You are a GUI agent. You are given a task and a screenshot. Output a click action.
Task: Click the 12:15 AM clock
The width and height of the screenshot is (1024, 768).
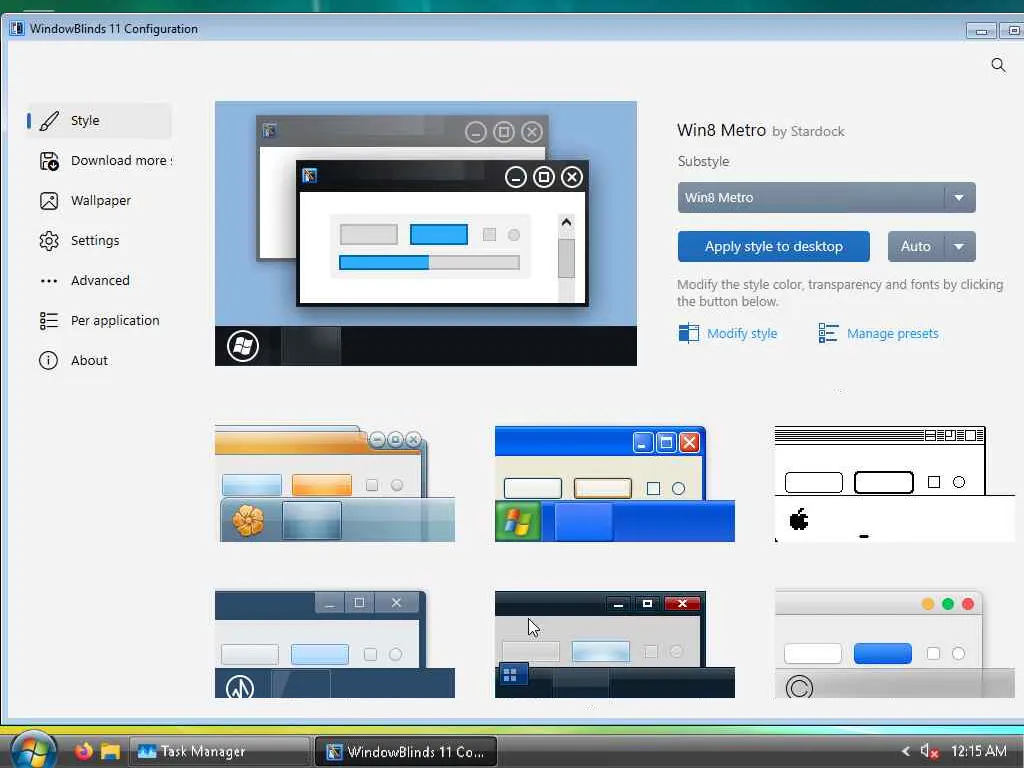(978, 751)
